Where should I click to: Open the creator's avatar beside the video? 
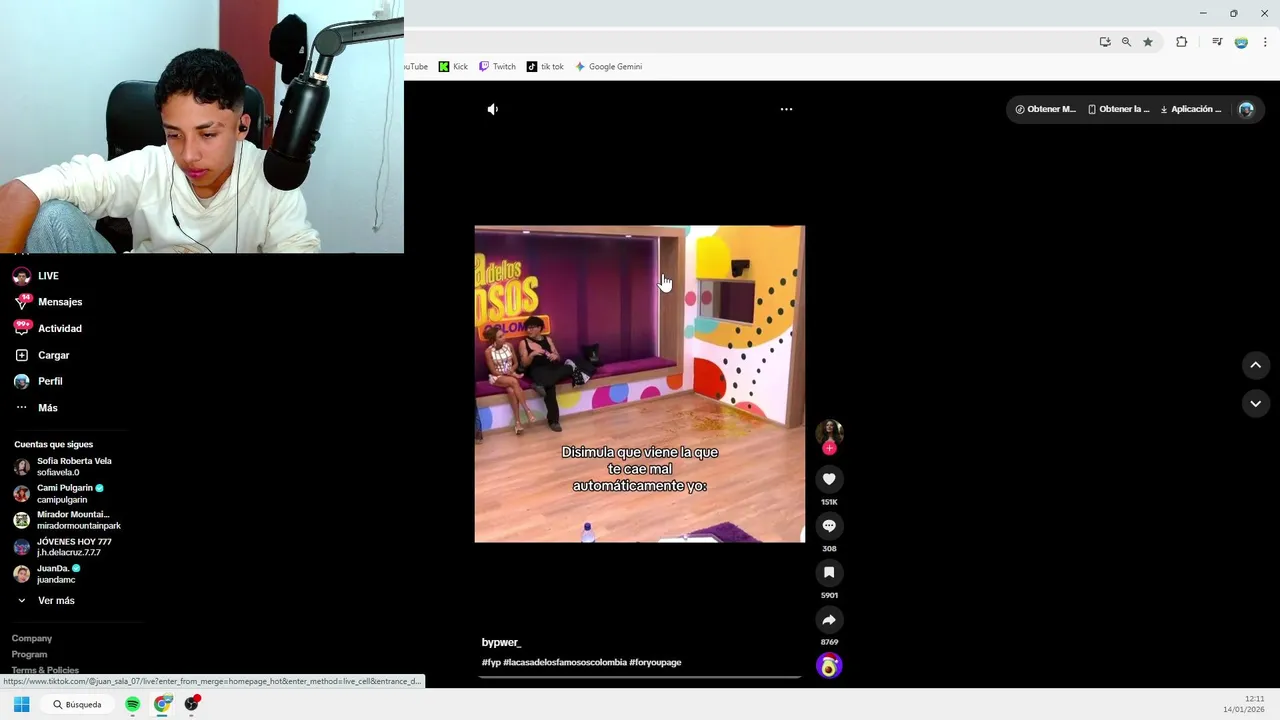(x=829, y=432)
